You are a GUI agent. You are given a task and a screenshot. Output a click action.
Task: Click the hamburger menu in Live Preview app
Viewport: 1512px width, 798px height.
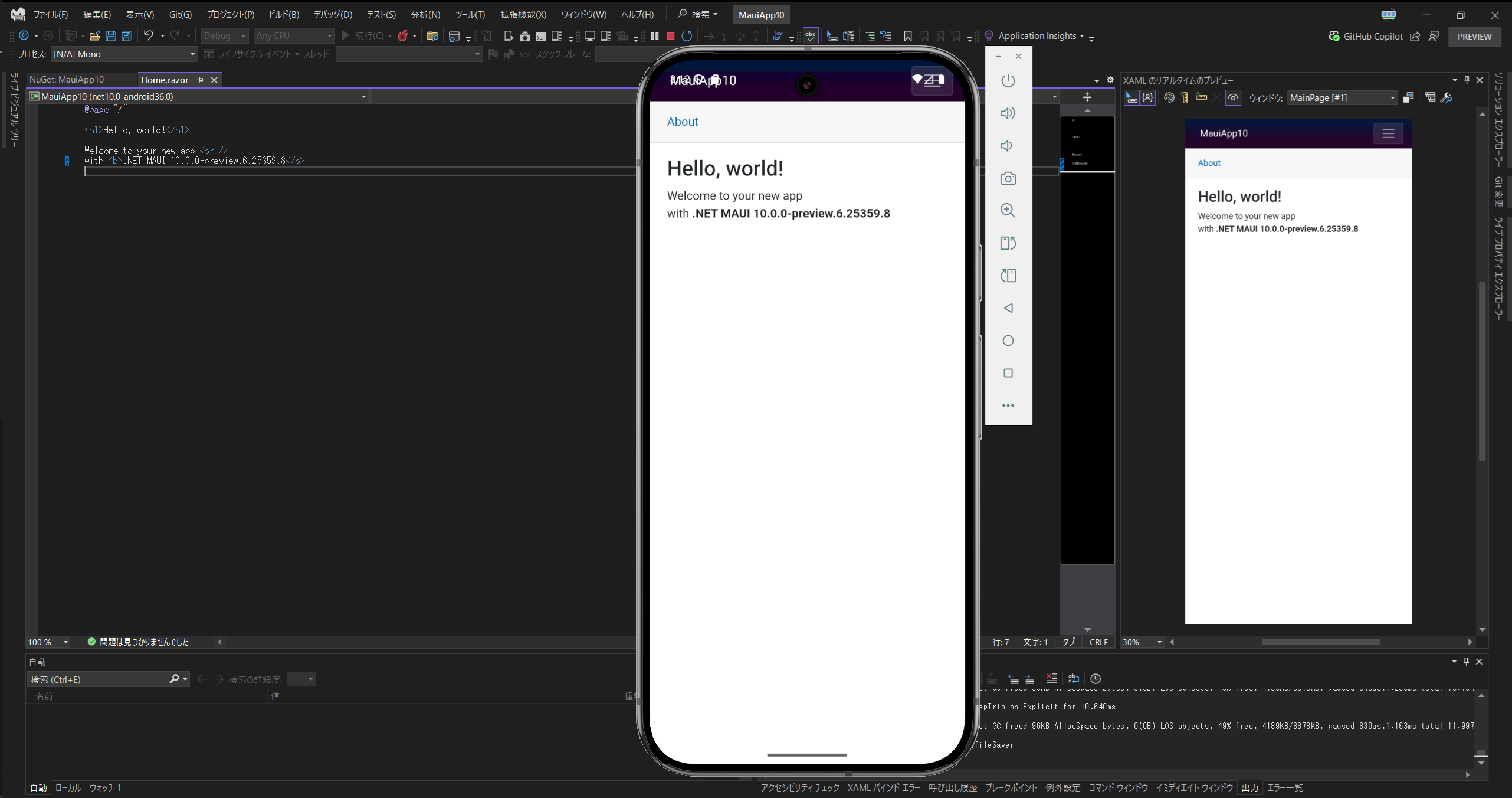tap(1388, 133)
